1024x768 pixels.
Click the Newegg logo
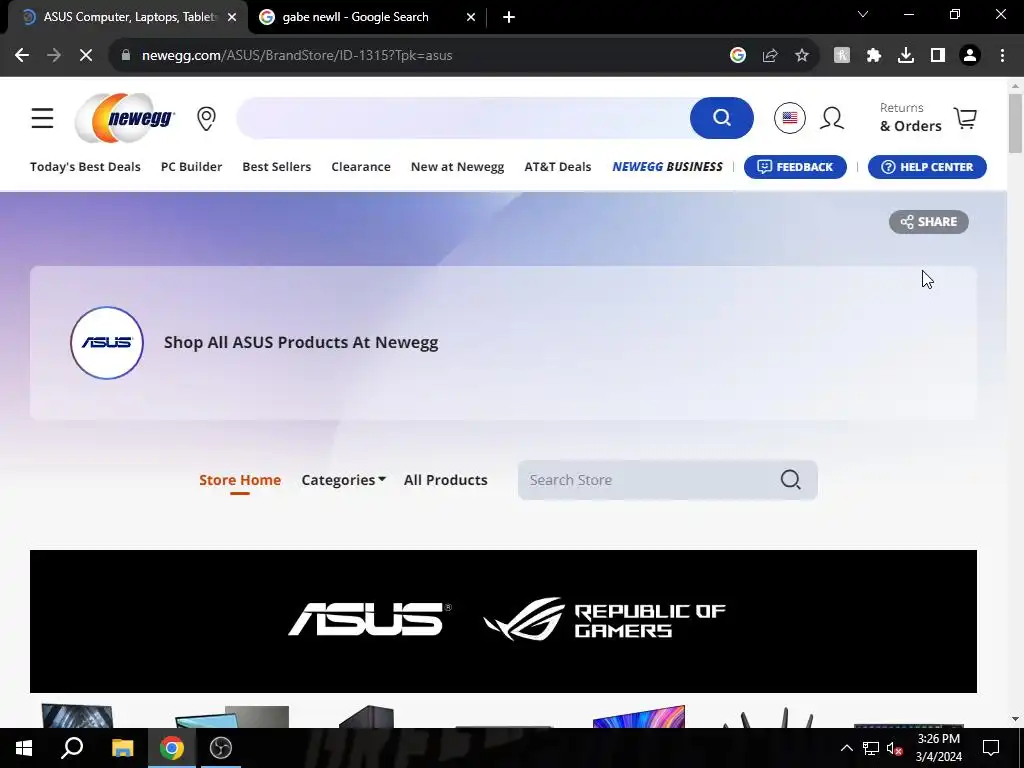(x=125, y=118)
